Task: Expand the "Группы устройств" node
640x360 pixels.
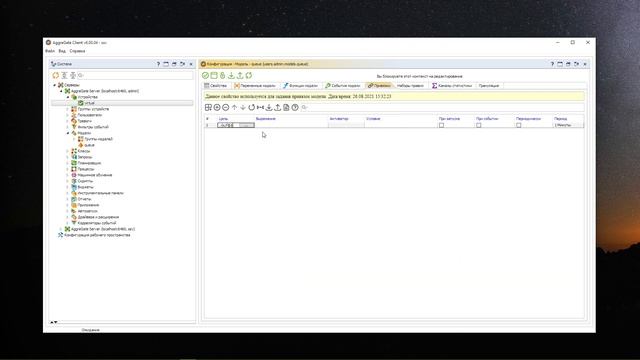Action: click(68, 109)
